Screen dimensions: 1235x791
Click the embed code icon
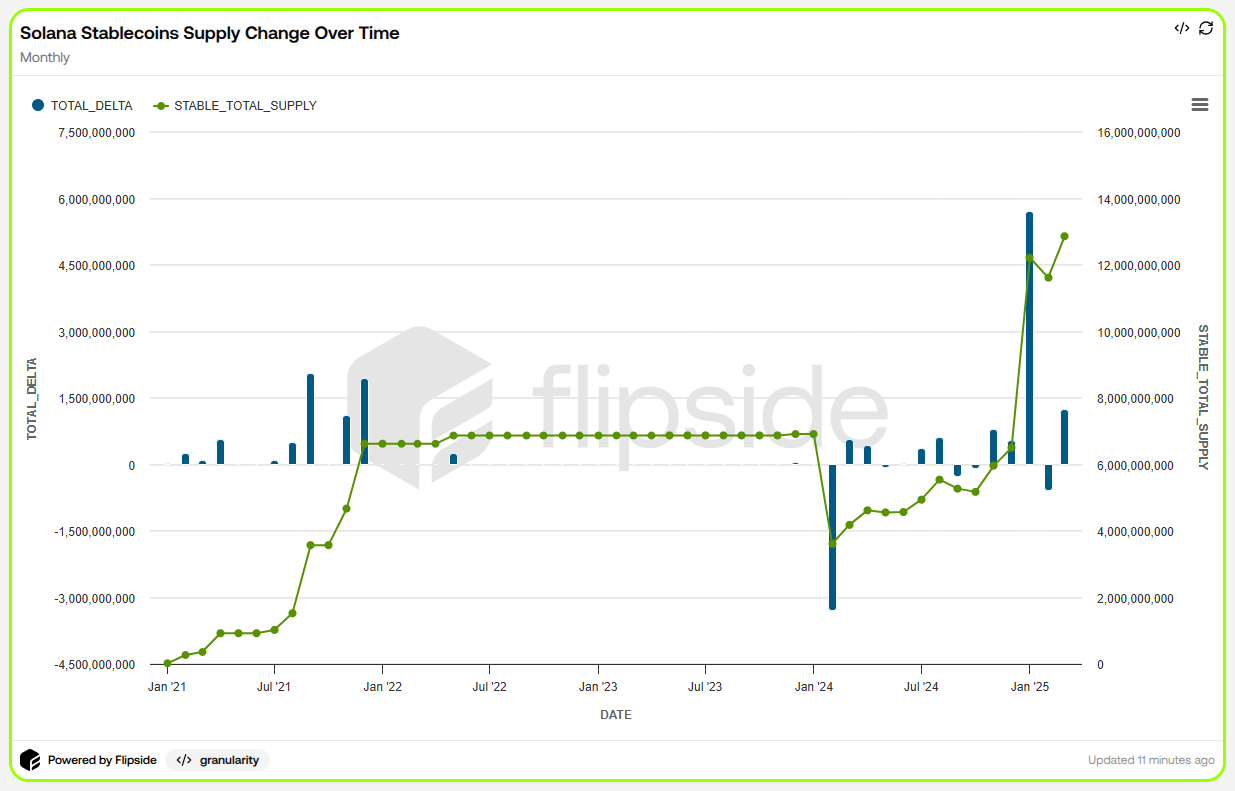point(1181,28)
